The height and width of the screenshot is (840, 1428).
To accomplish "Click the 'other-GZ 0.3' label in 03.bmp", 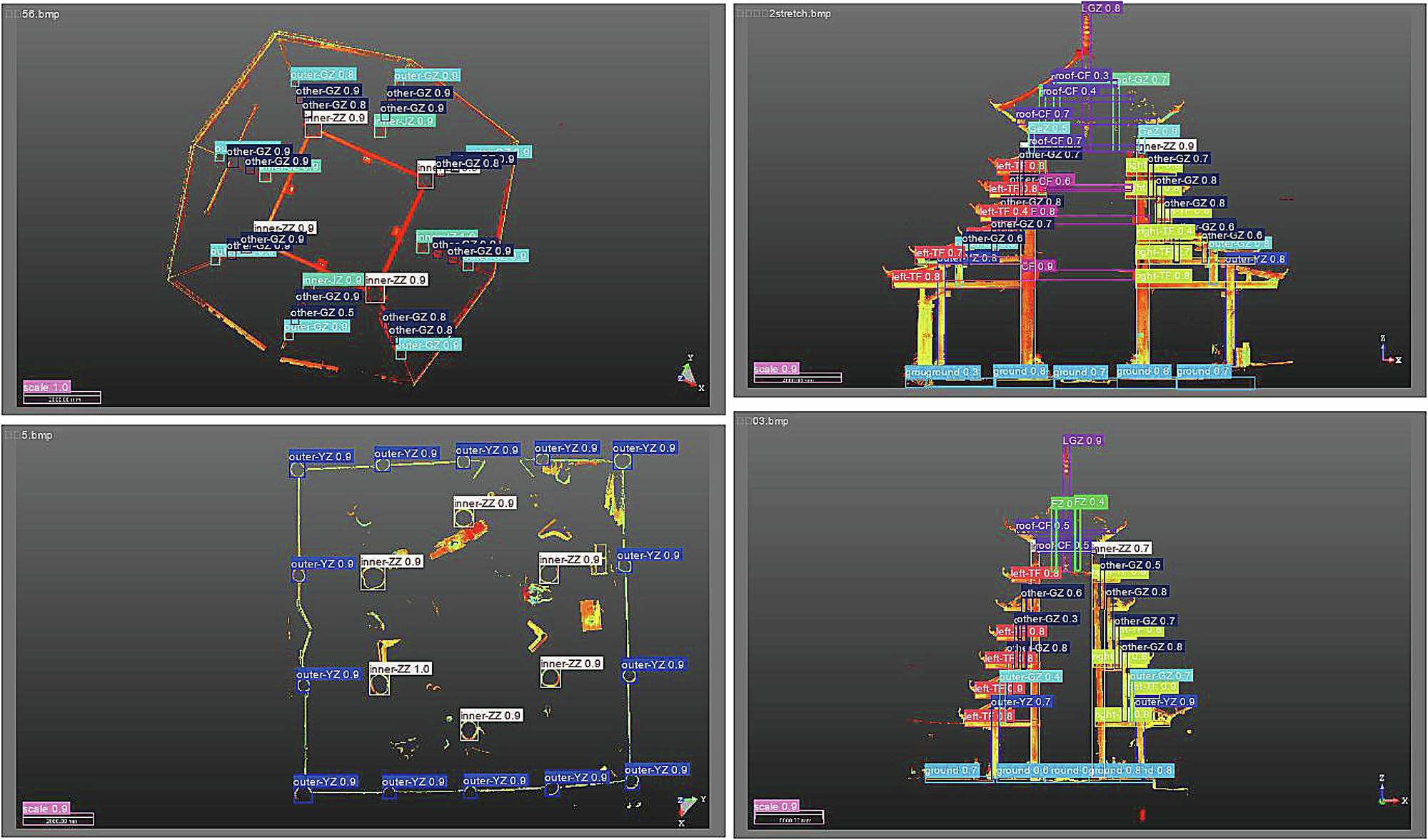I will pyautogui.click(x=1046, y=619).
